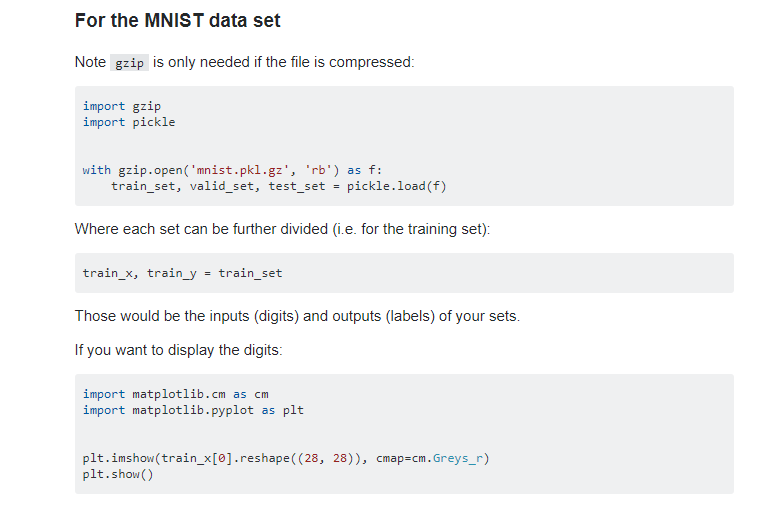Click the 'mnist.pkl.gz' filename string

[x=239, y=170]
